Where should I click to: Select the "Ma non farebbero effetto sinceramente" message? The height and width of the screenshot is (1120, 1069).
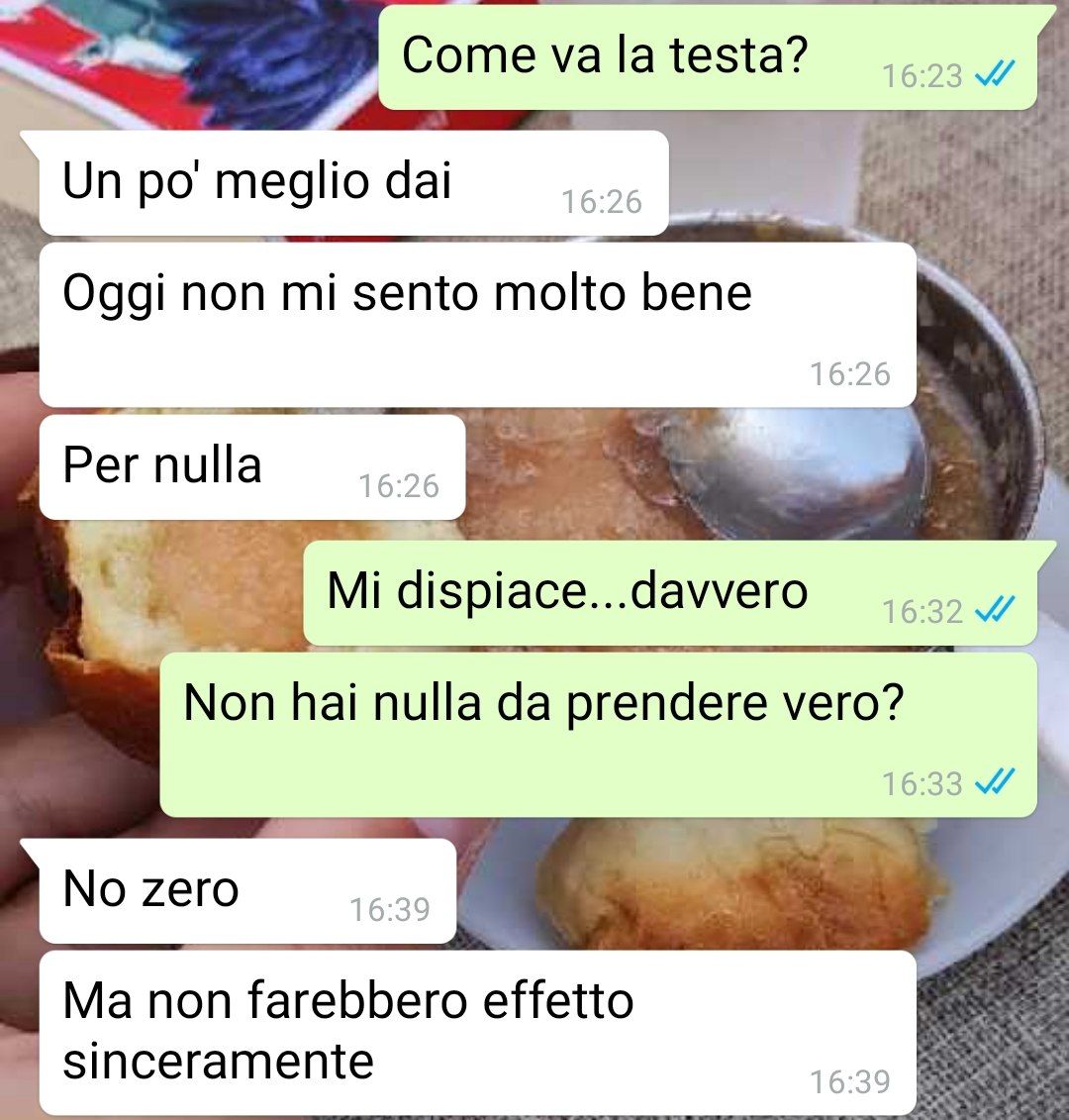(478, 1033)
